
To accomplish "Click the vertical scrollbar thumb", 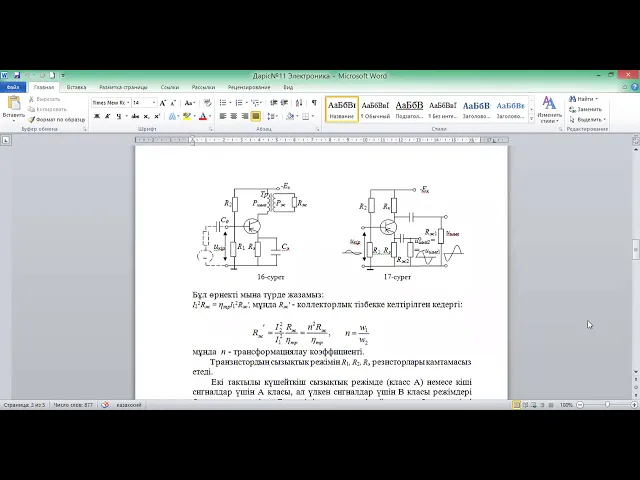I will point(636,249).
